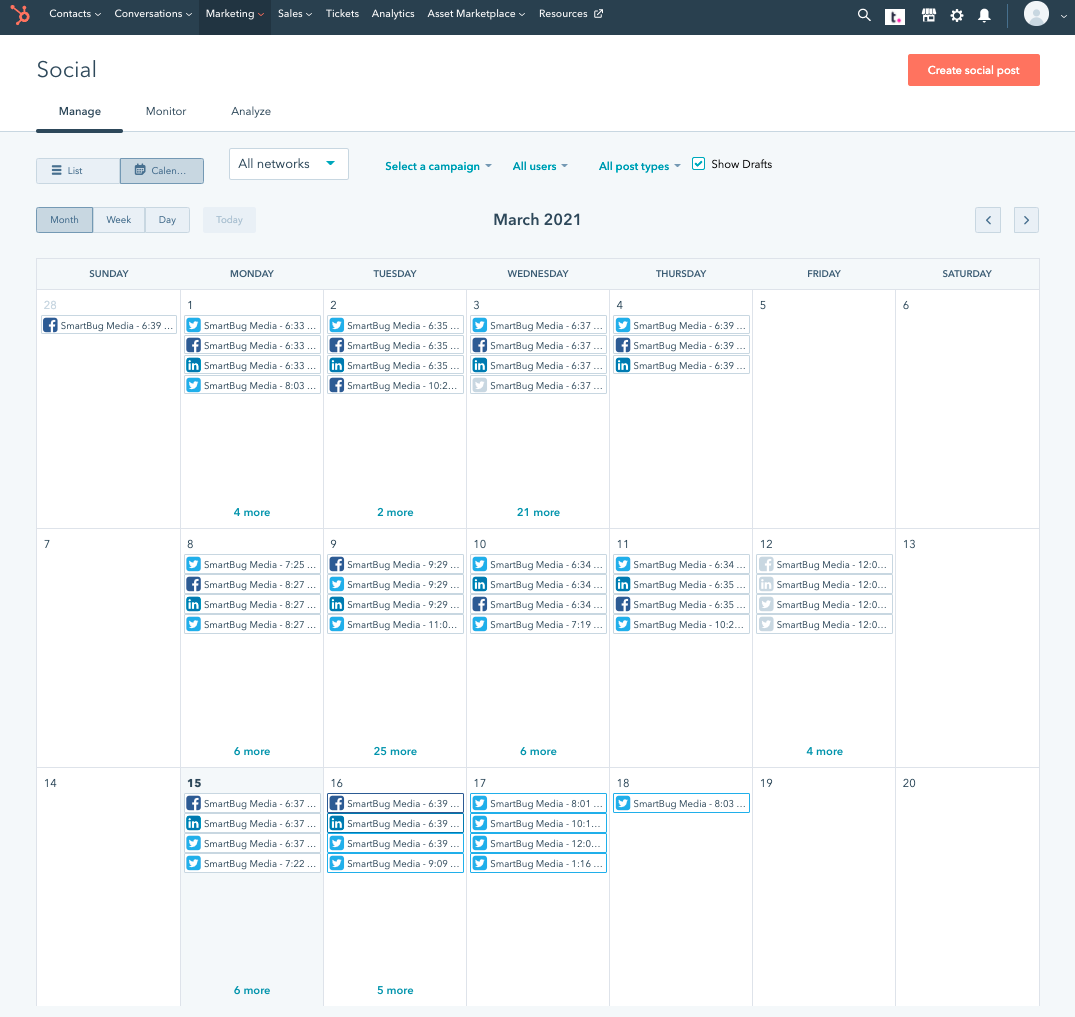This screenshot has width=1075, height=1017.
Task: Show 4 more posts on March 1
Action: (252, 512)
